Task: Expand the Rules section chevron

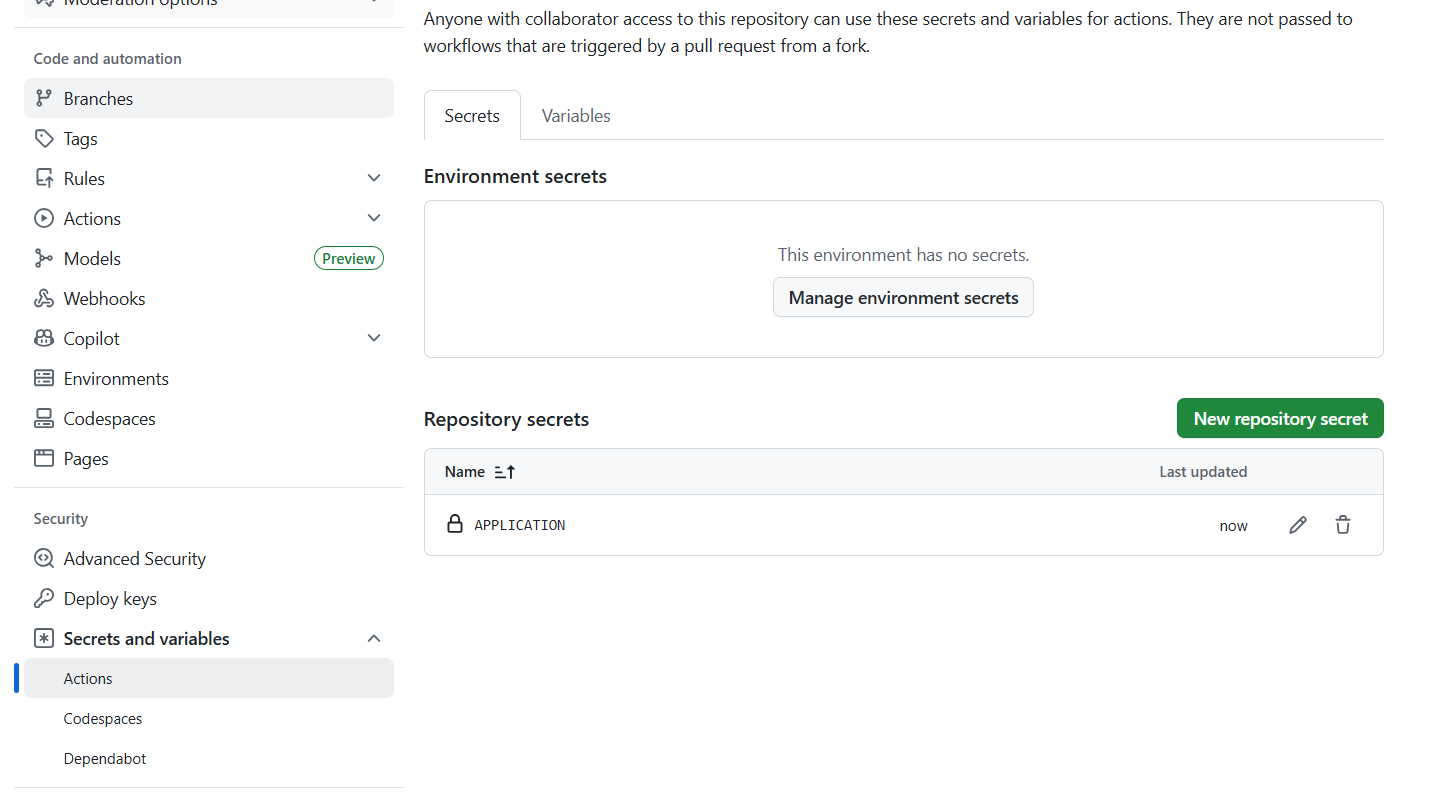Action: point(374,178)
